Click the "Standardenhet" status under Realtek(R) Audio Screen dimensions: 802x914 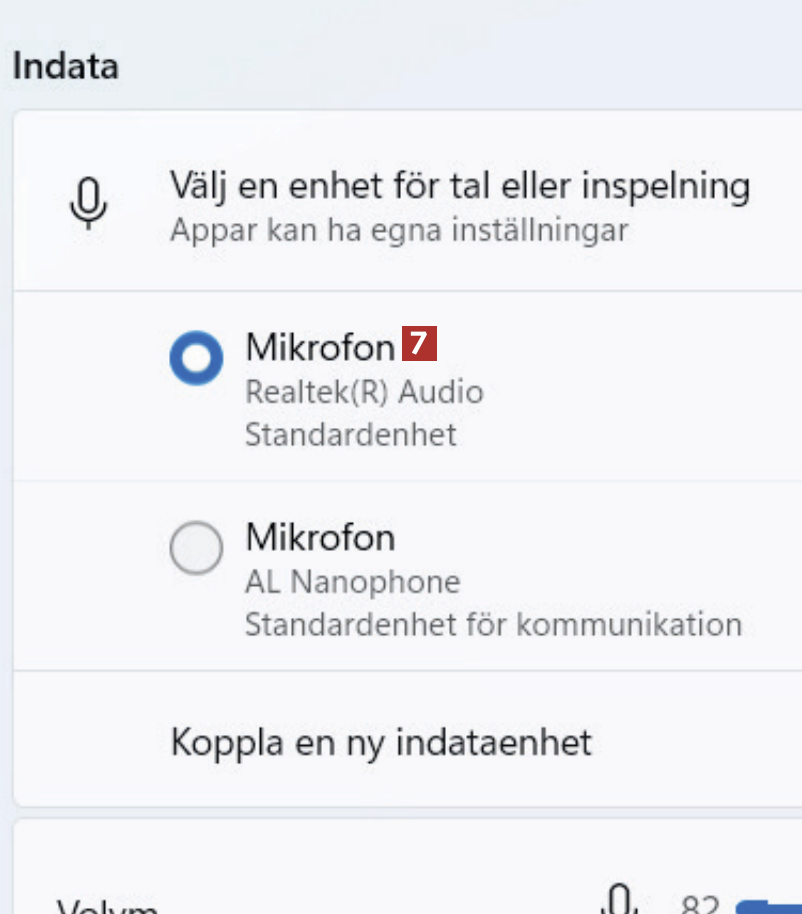350,435
